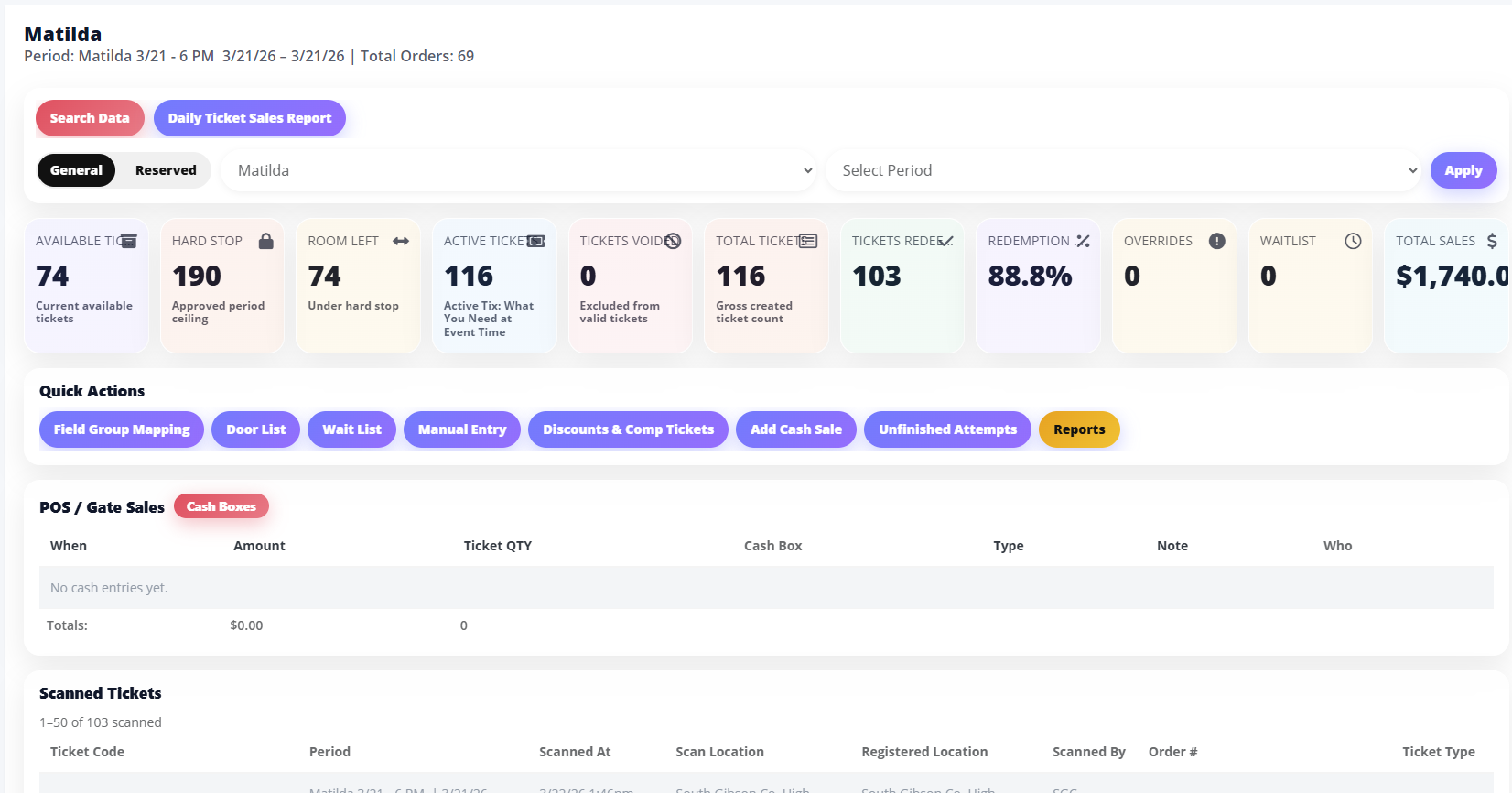Image resolution: width=1512 pixels, height=793 pixels.
Task: Click the 'No cash entries yet.' row
Action: tap(766, 588)
